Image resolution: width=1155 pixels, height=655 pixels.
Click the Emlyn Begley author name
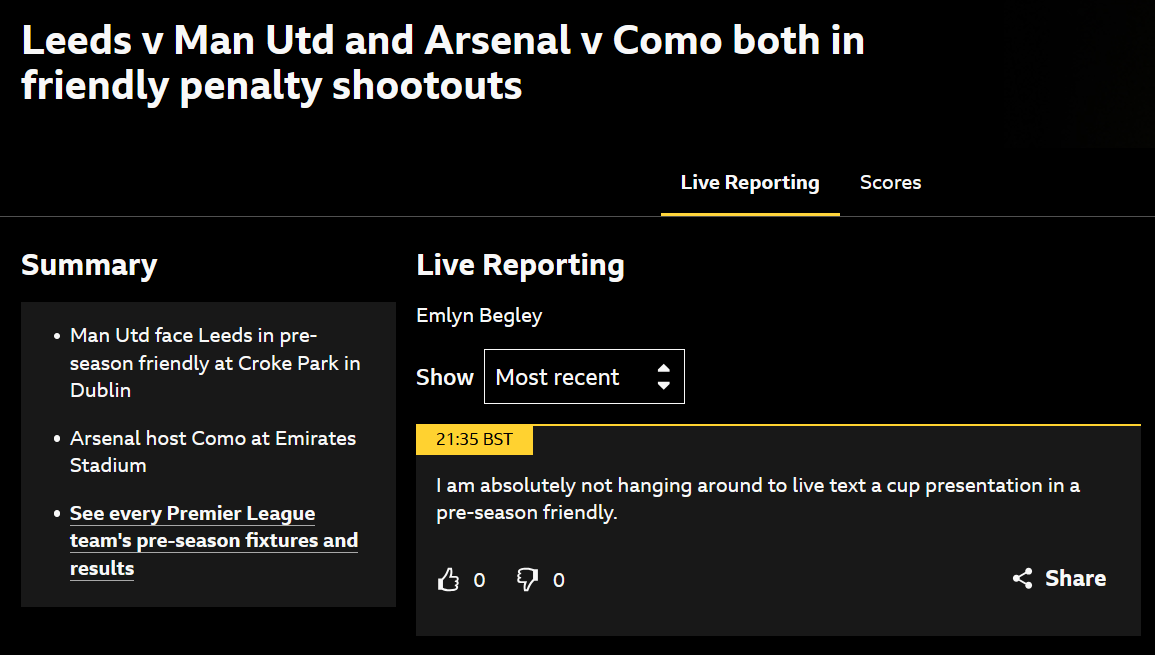tap(480, 315)
